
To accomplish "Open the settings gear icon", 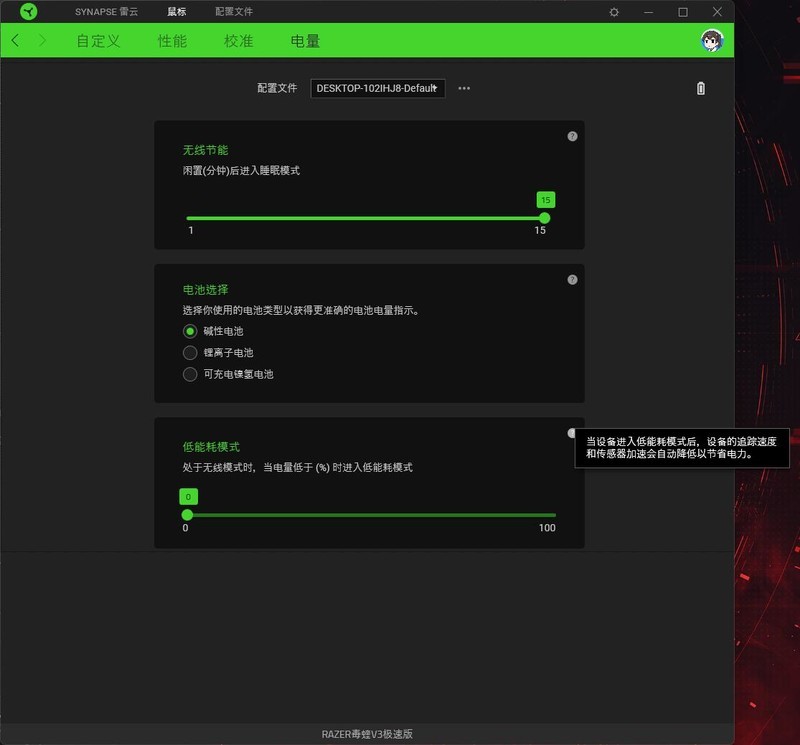I will (614, 12).
